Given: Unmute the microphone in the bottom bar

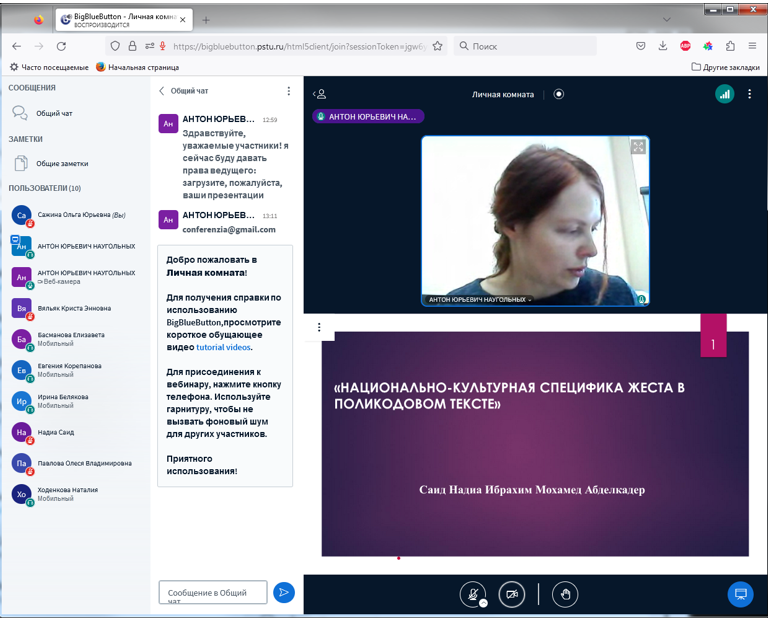Looking at the screenshot, I should [x=472, y=593].
